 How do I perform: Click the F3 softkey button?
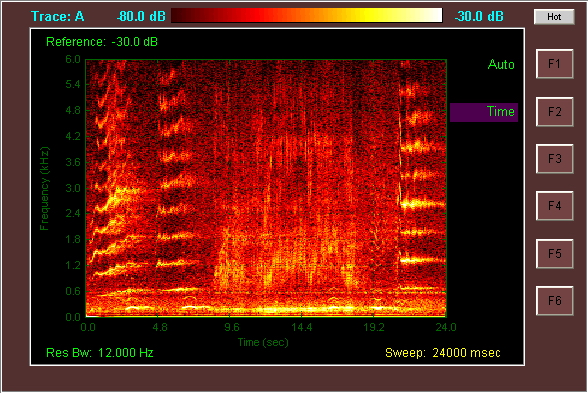click(554, 159)
